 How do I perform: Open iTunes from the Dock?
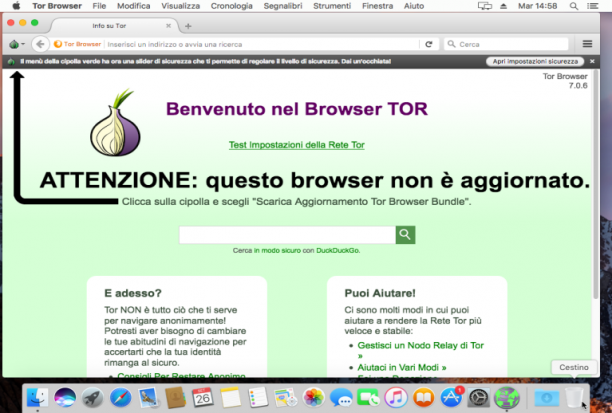click(x=396, y=398)
